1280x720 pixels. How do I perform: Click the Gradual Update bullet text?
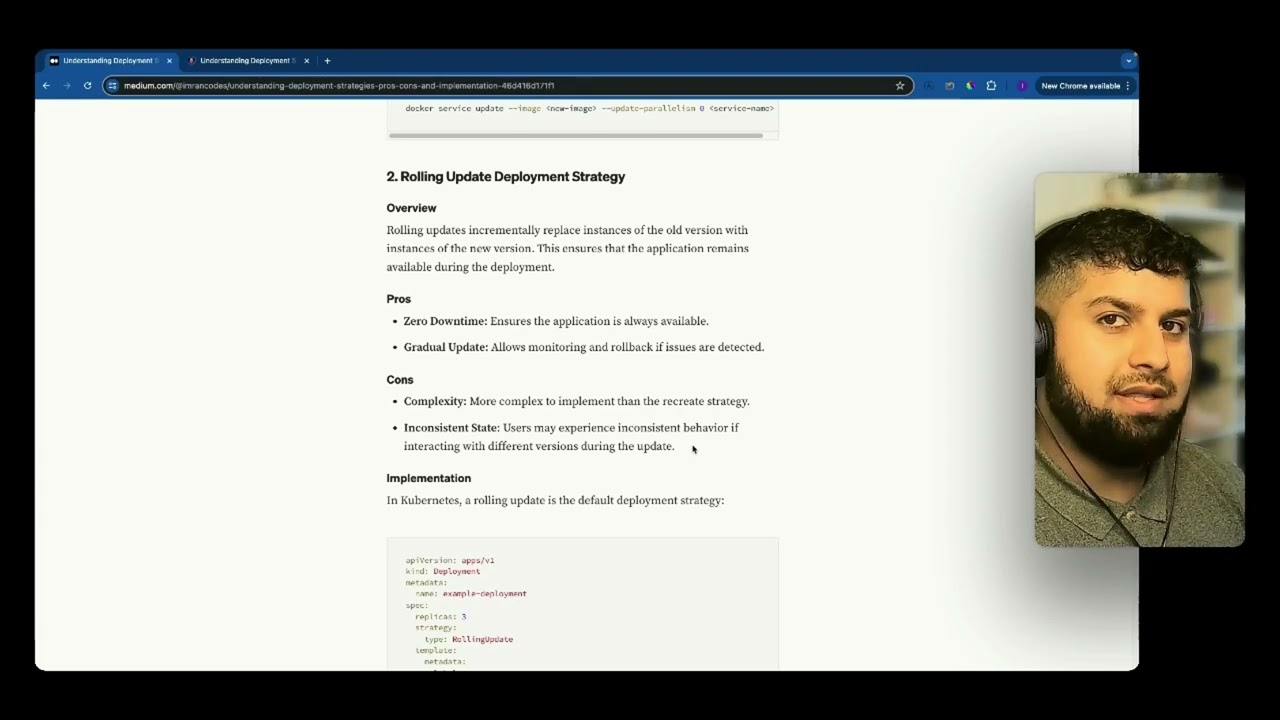coord(584,347)
